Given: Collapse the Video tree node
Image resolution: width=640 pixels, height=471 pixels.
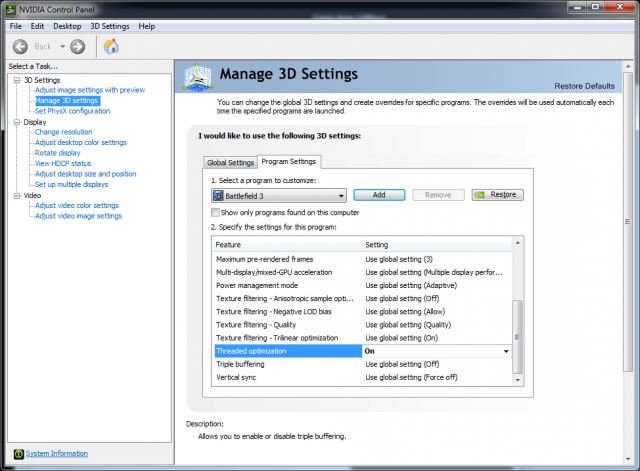Looking at the screenshot, I should 17,196.
